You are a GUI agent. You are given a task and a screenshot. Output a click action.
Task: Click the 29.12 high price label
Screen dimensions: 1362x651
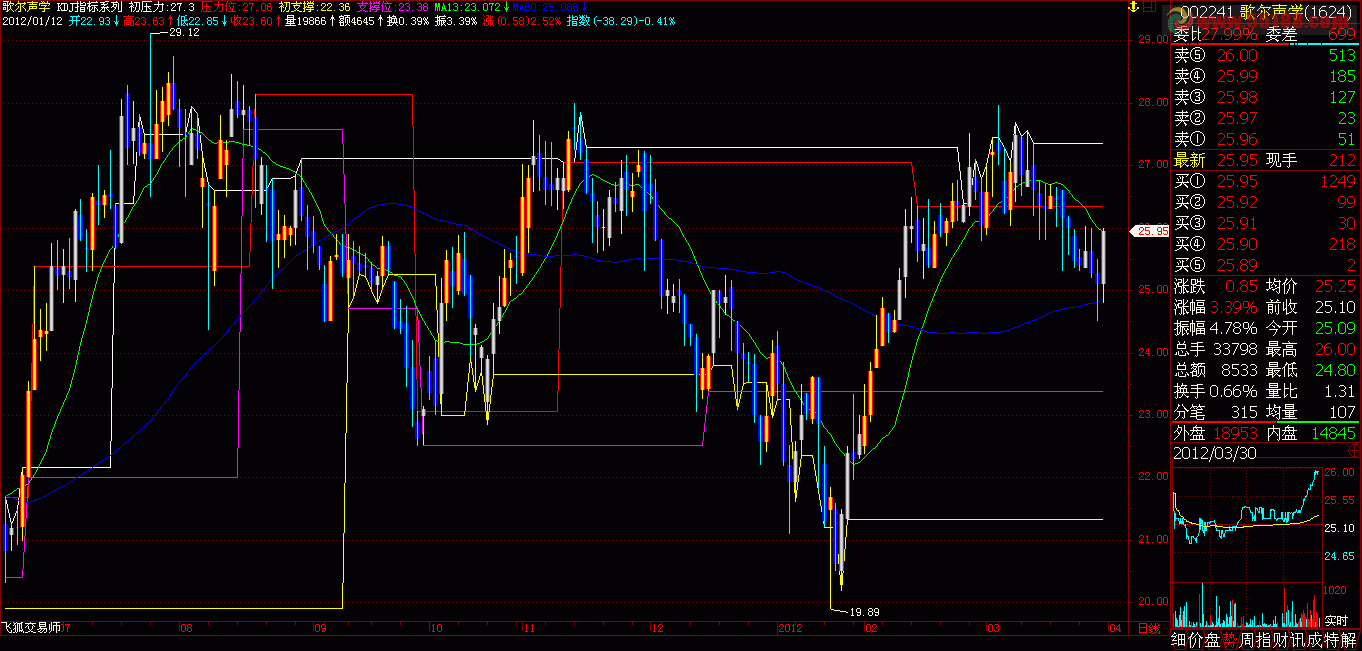coord(184,33)
